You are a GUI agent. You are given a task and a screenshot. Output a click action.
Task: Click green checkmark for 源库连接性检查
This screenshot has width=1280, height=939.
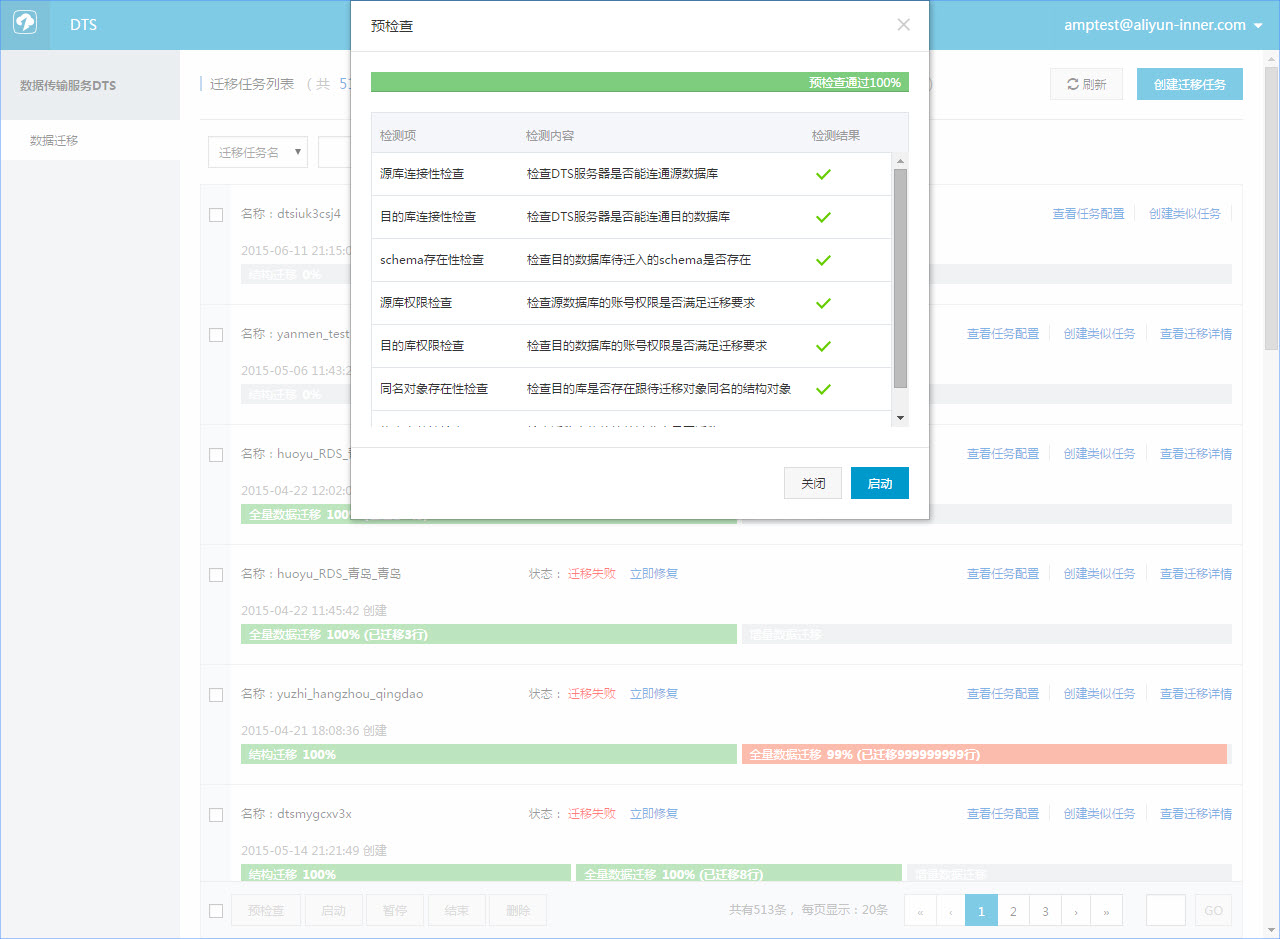(x=823, y=174)
